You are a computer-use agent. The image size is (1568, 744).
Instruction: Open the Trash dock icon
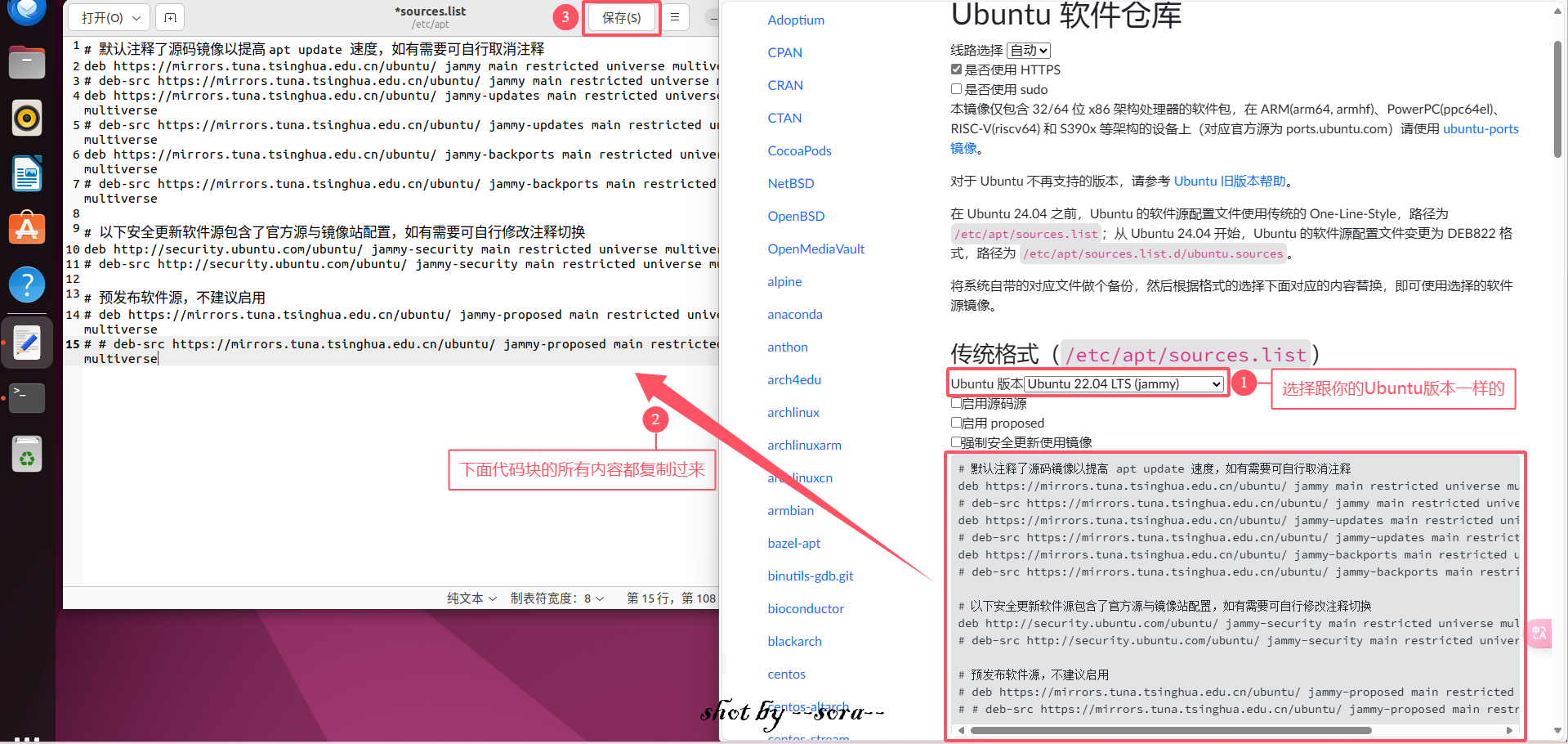[27, 454]
